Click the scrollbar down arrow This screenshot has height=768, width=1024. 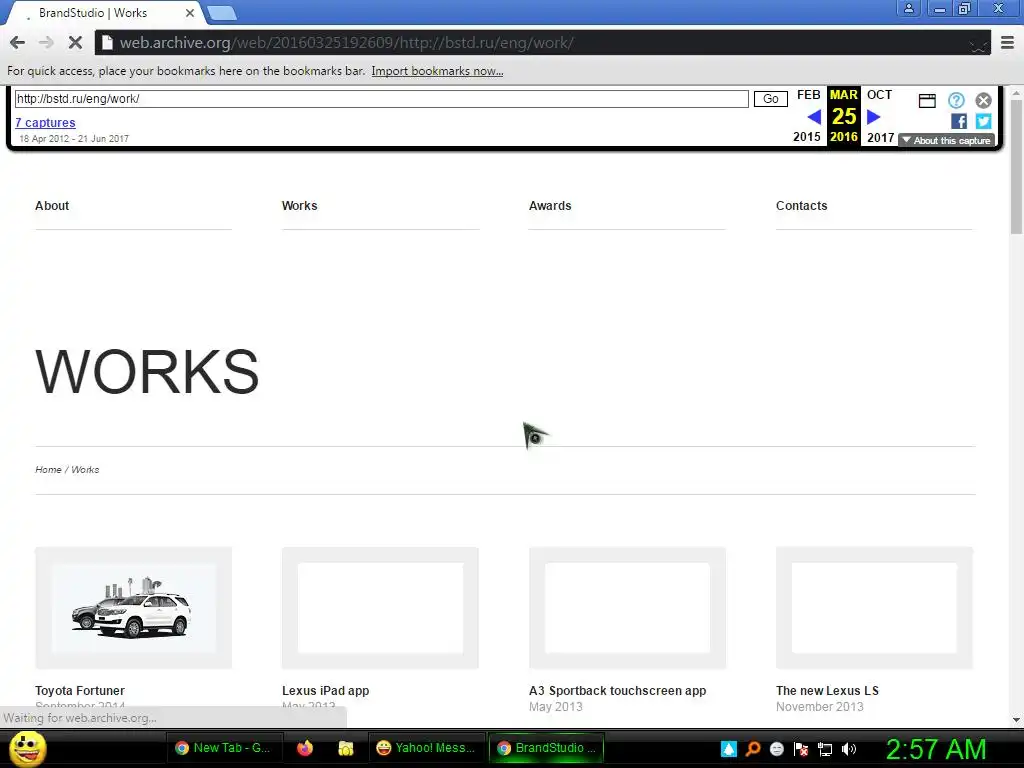coord(1016,720)
